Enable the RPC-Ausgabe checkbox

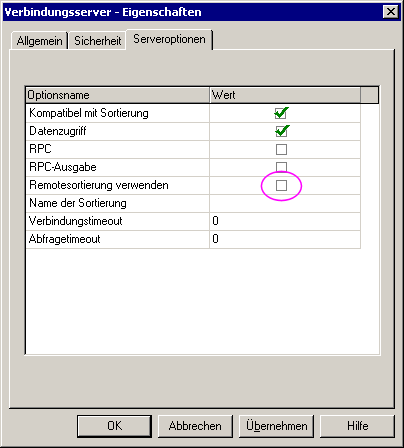281,167
